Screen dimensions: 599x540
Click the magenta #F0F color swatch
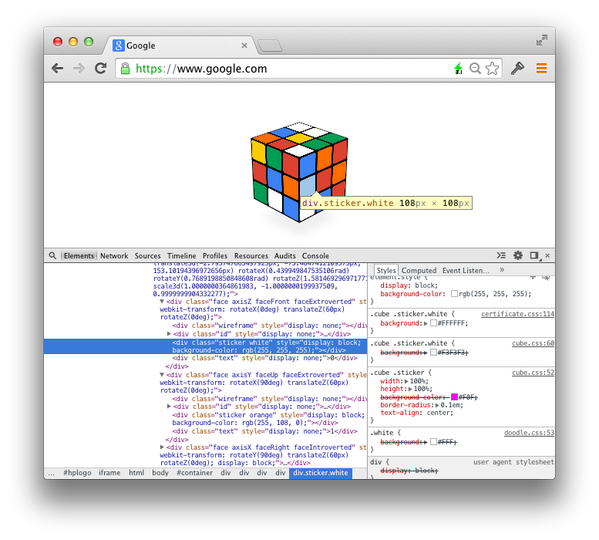(x=454, y=397)
